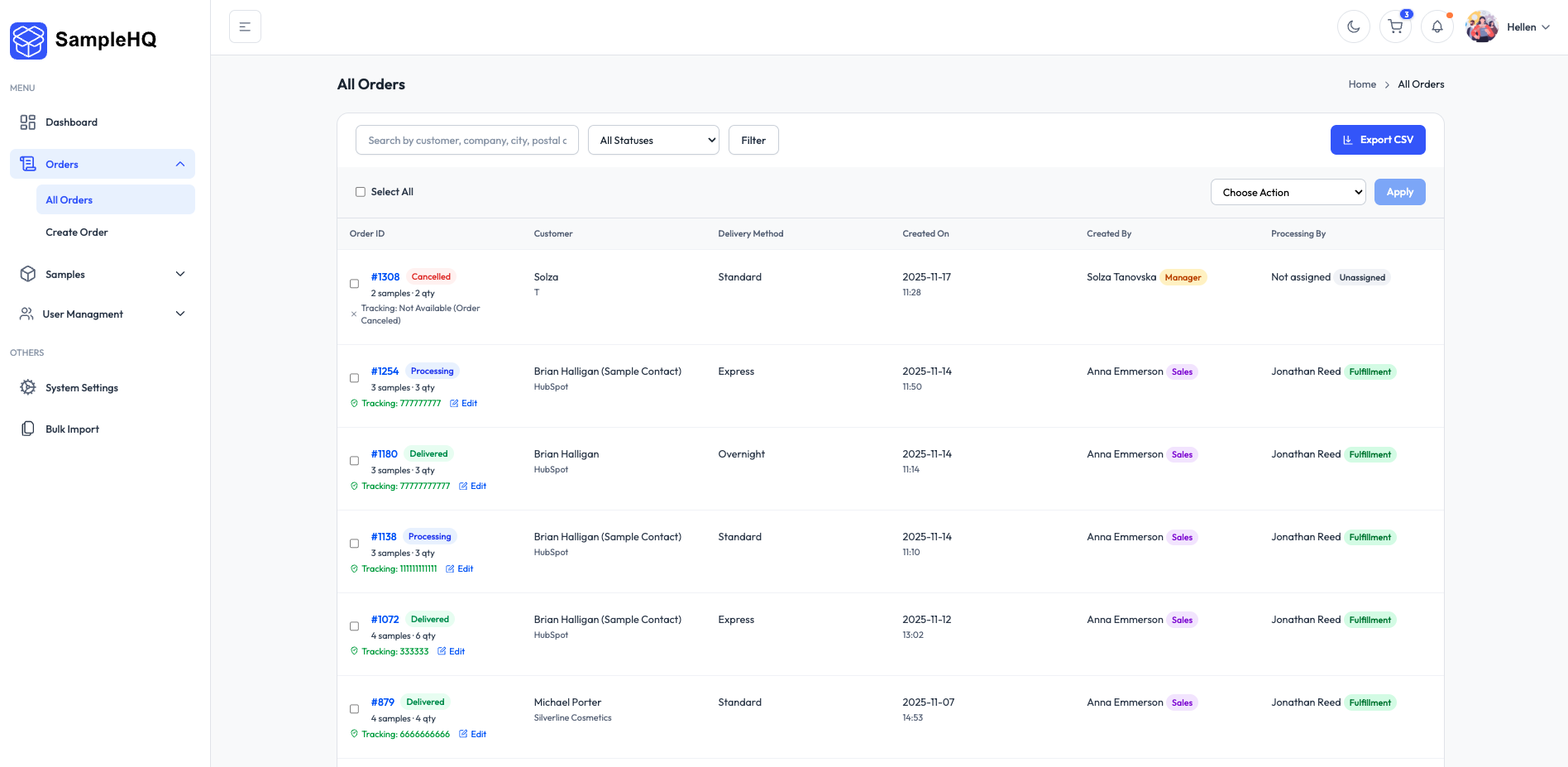This screenshot has height=767, width=1568.
Task: Open Dashboard from the sidebar icon
Action: click(27, 122)
